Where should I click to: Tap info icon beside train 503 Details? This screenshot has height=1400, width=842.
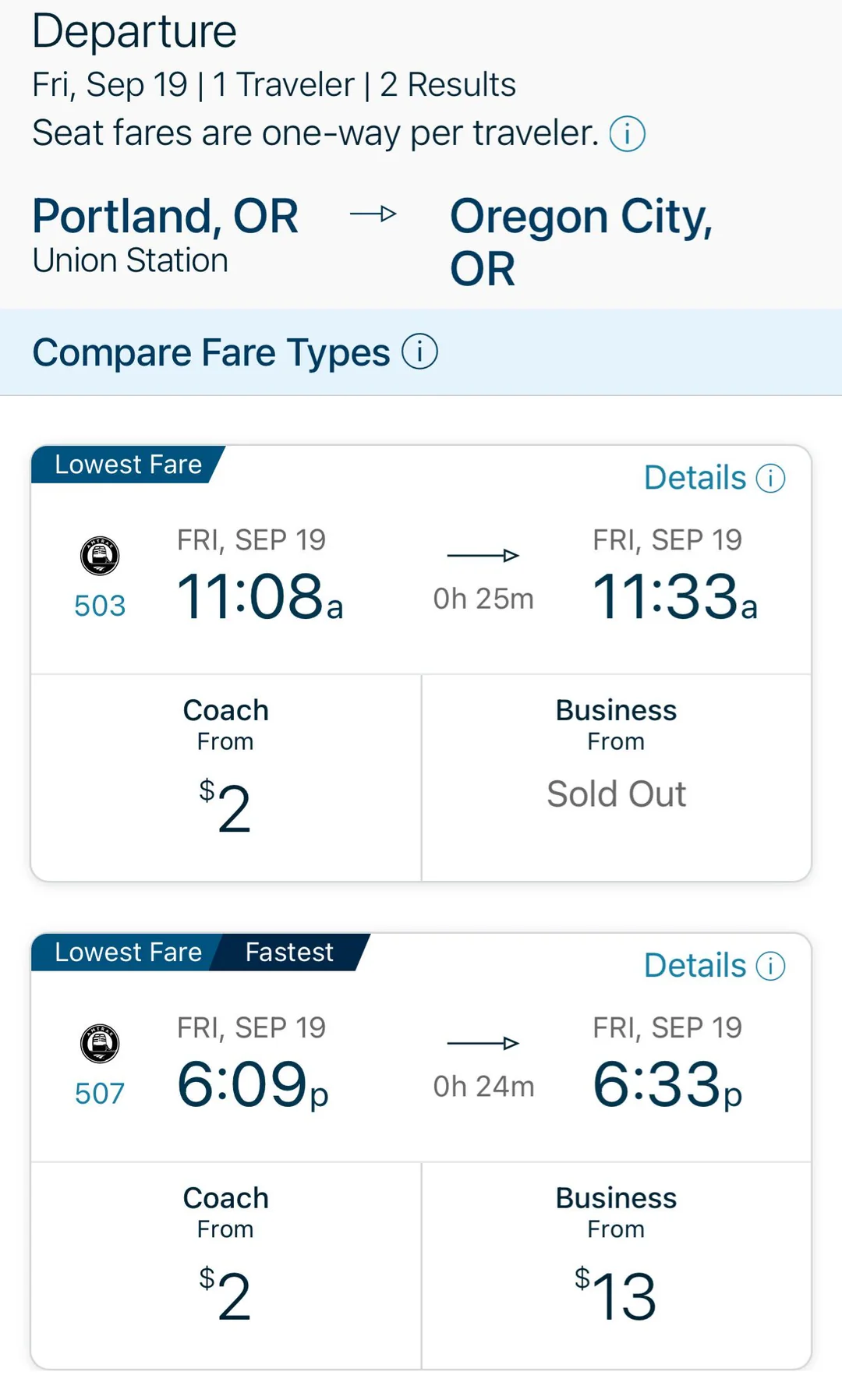770,479
